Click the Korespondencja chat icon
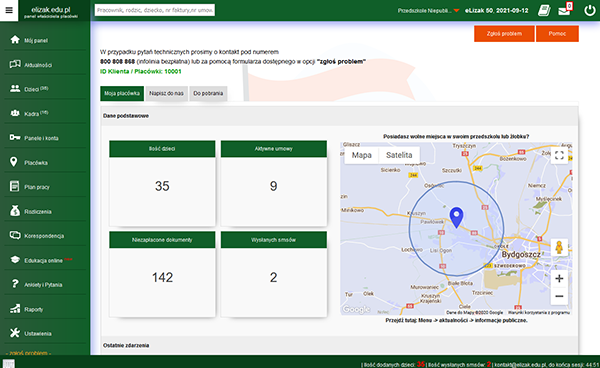The width and height of the screenshot is (600, 368). coord(15,235)
